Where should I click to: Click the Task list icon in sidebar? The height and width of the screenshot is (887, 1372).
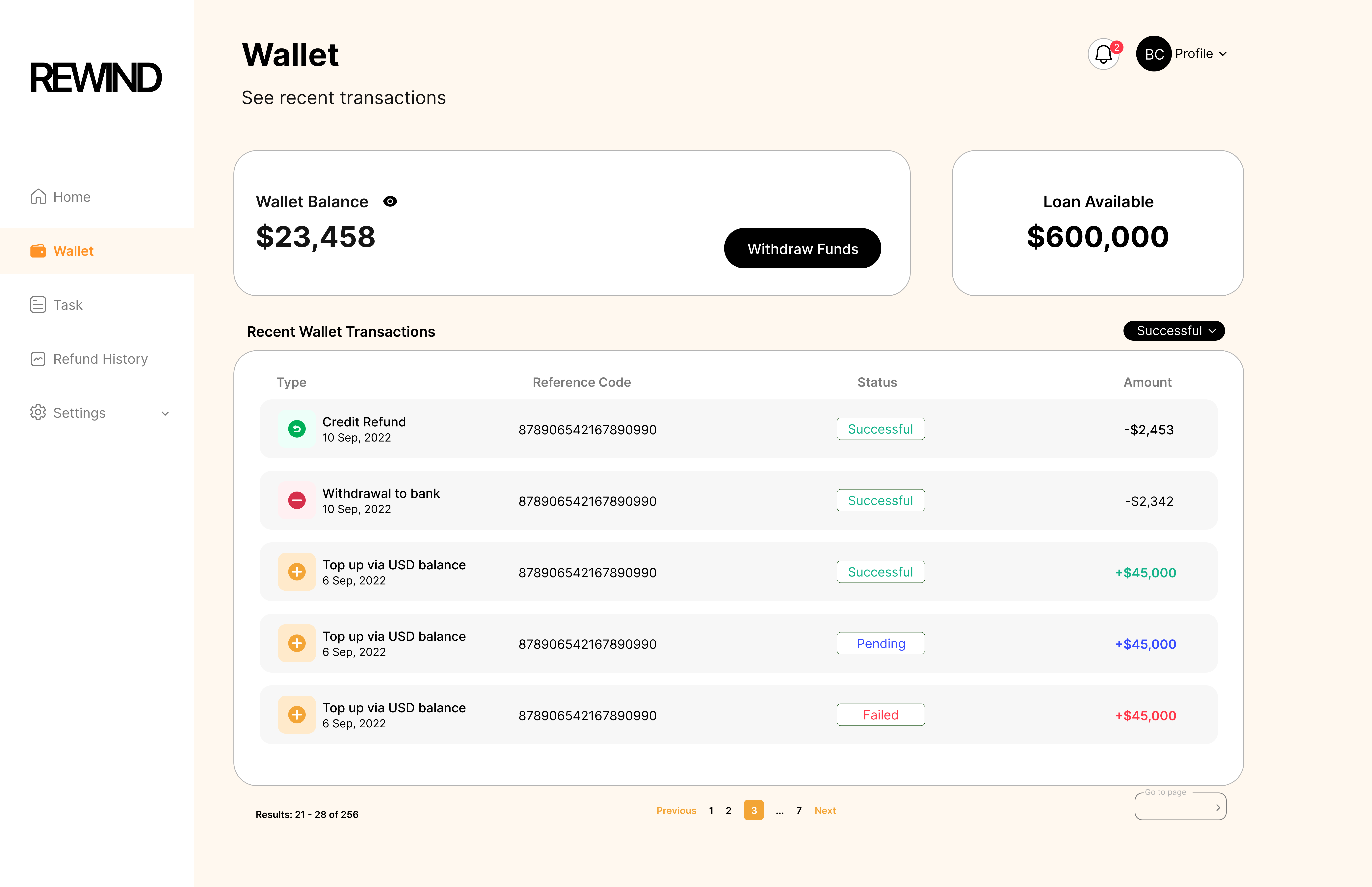tap(38, 305)
